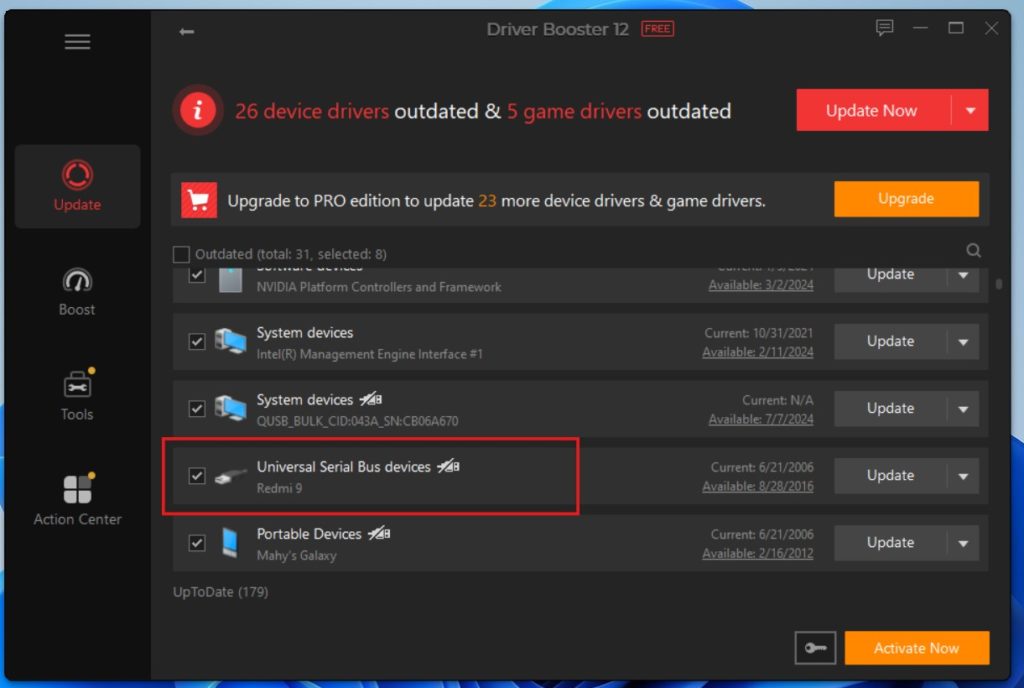Click the red Update Now button
The height and width of the screenshot is (688, 1024).
point(873,110)
